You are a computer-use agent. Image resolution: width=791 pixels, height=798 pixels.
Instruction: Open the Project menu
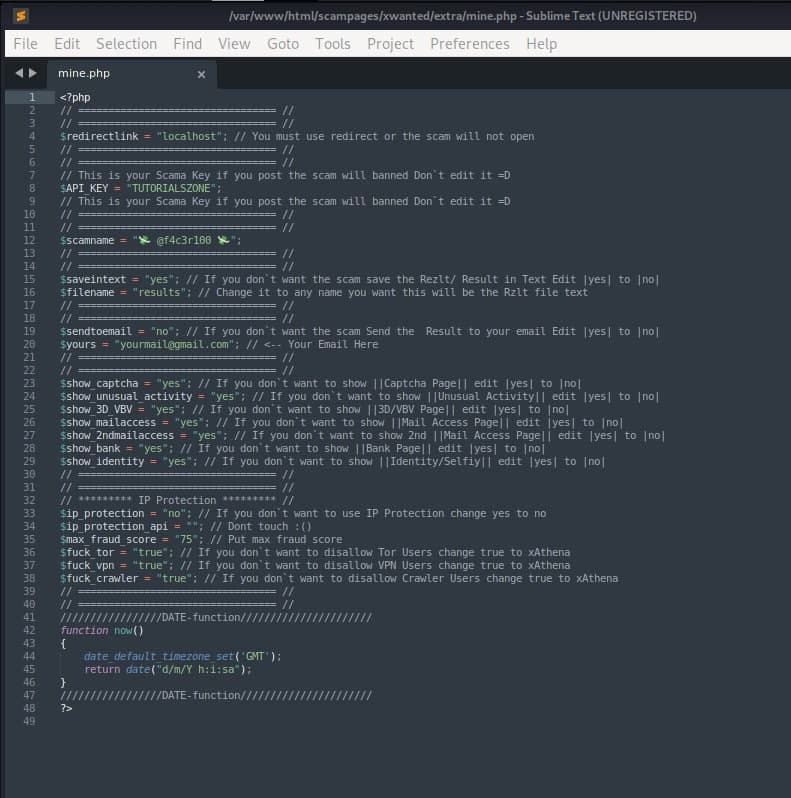pos(390,44)
